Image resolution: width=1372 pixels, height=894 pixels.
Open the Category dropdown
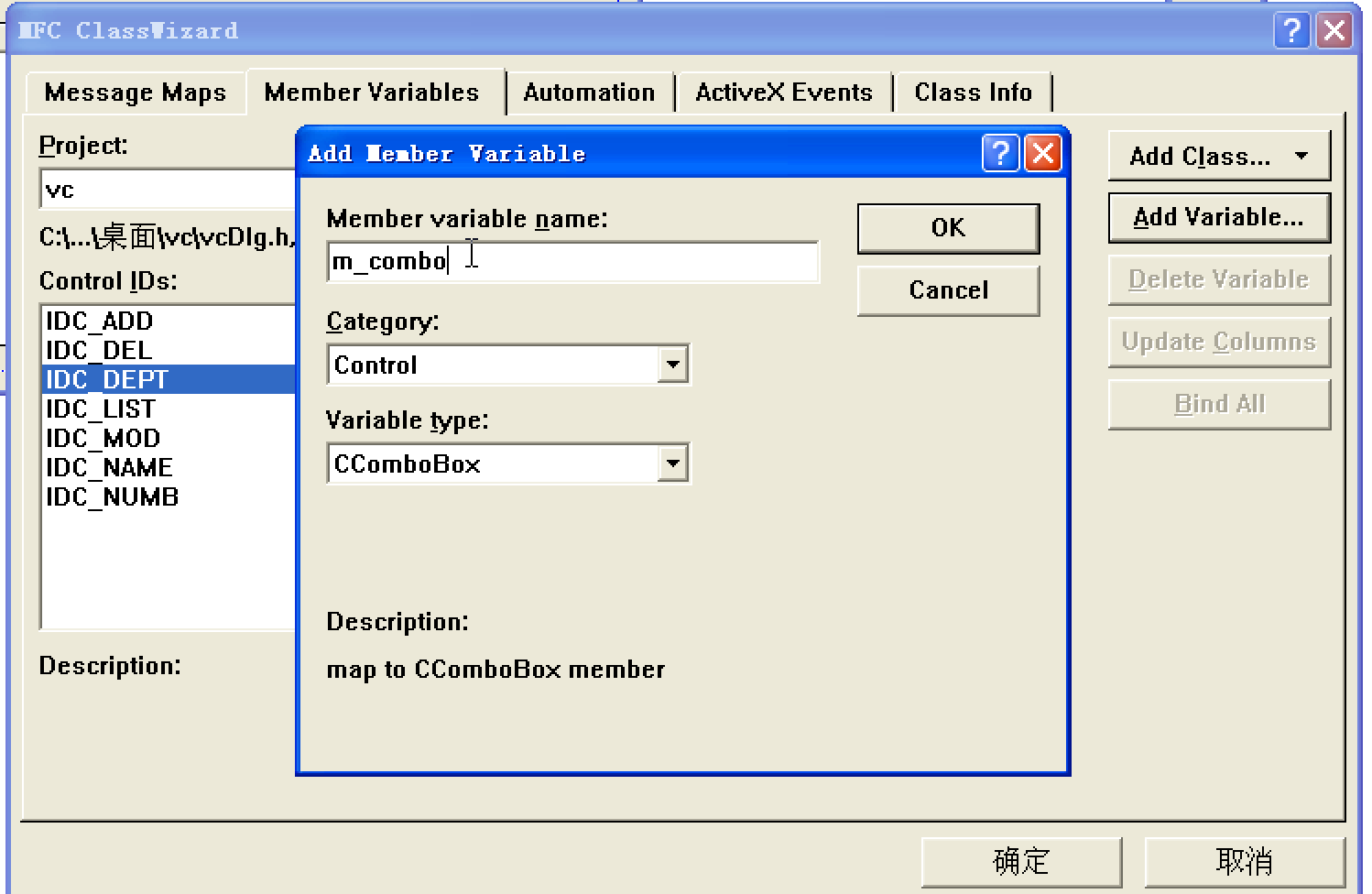coord(673,364)
